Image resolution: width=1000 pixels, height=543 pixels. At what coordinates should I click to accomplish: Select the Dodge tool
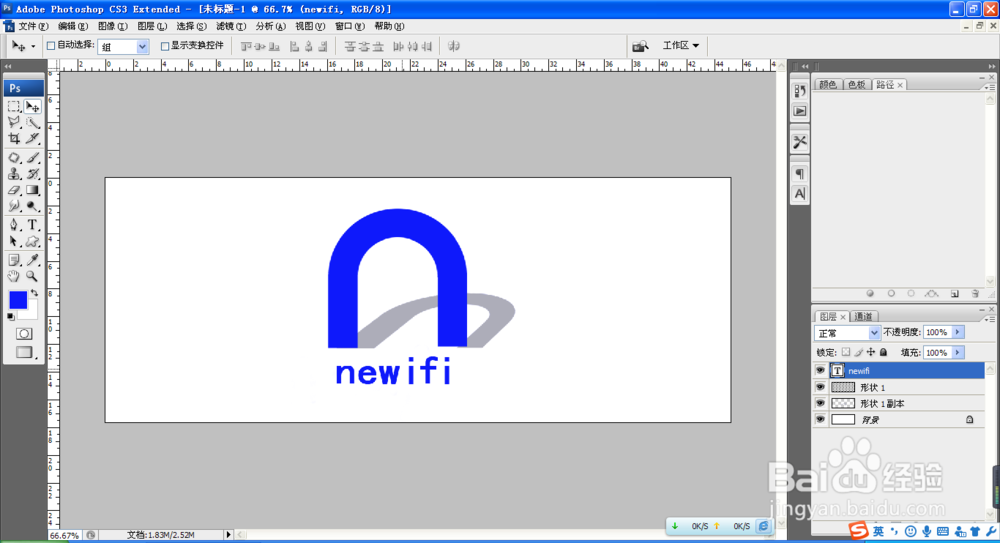point(33,206)
